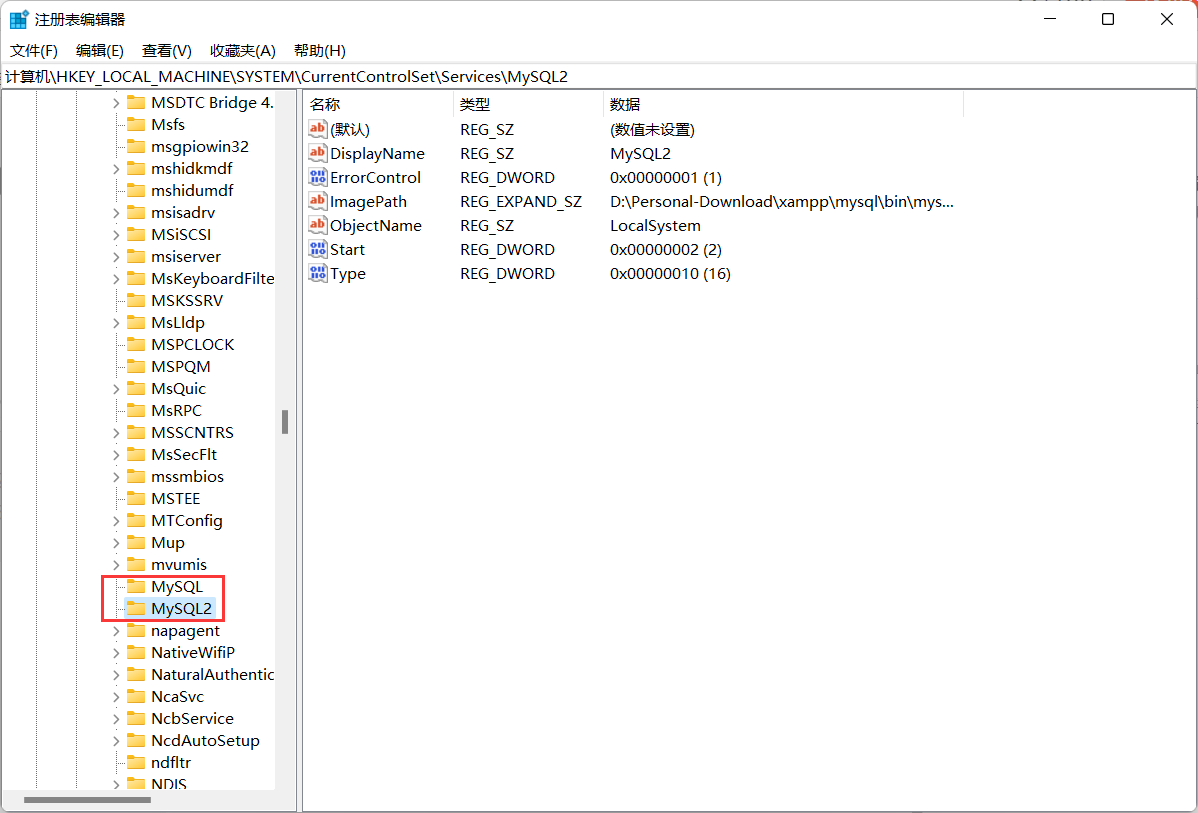
Task: Sort values by 数据 column header
Action: pos(783,105)
